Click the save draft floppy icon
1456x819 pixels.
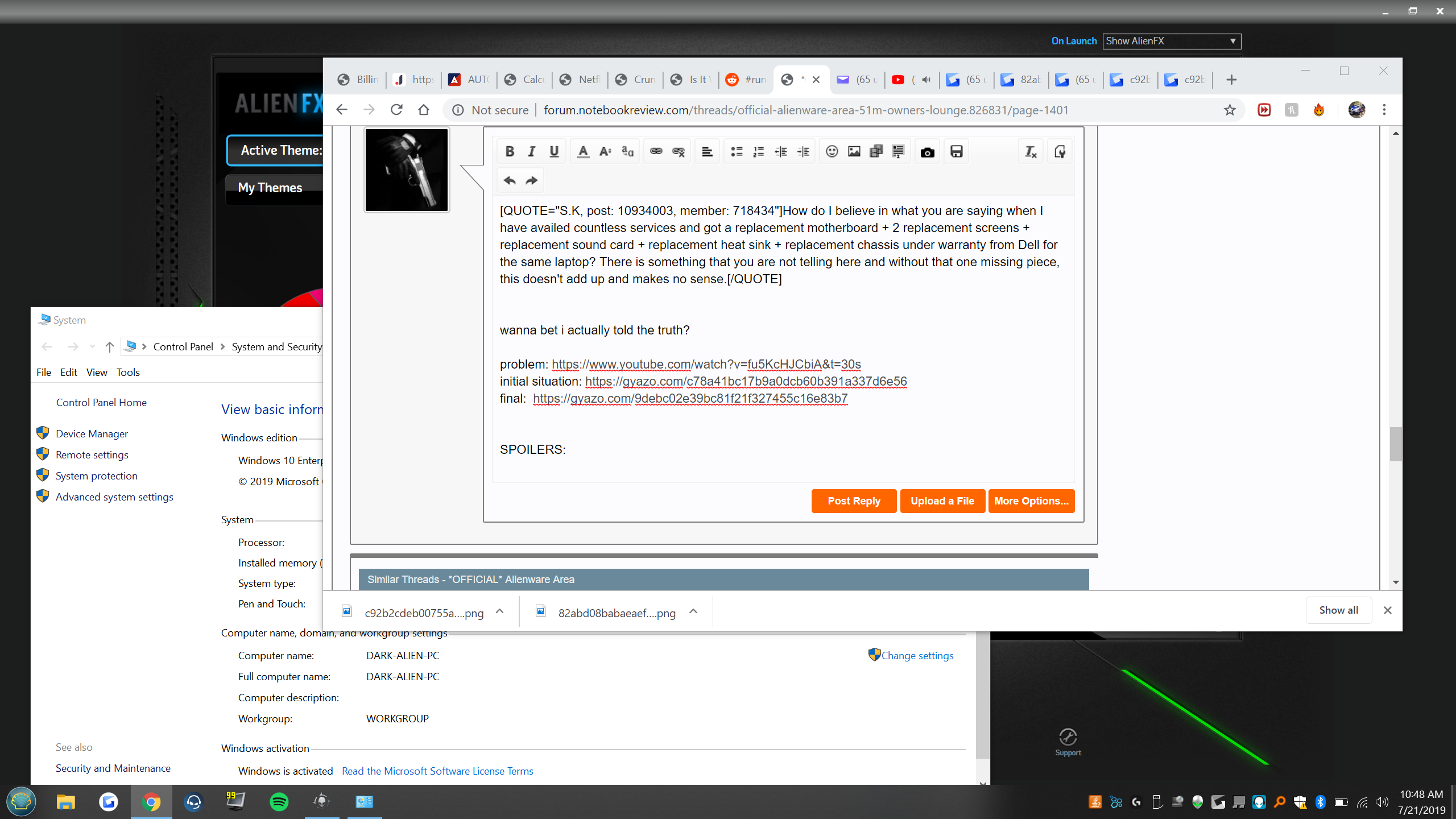(956, 151)
